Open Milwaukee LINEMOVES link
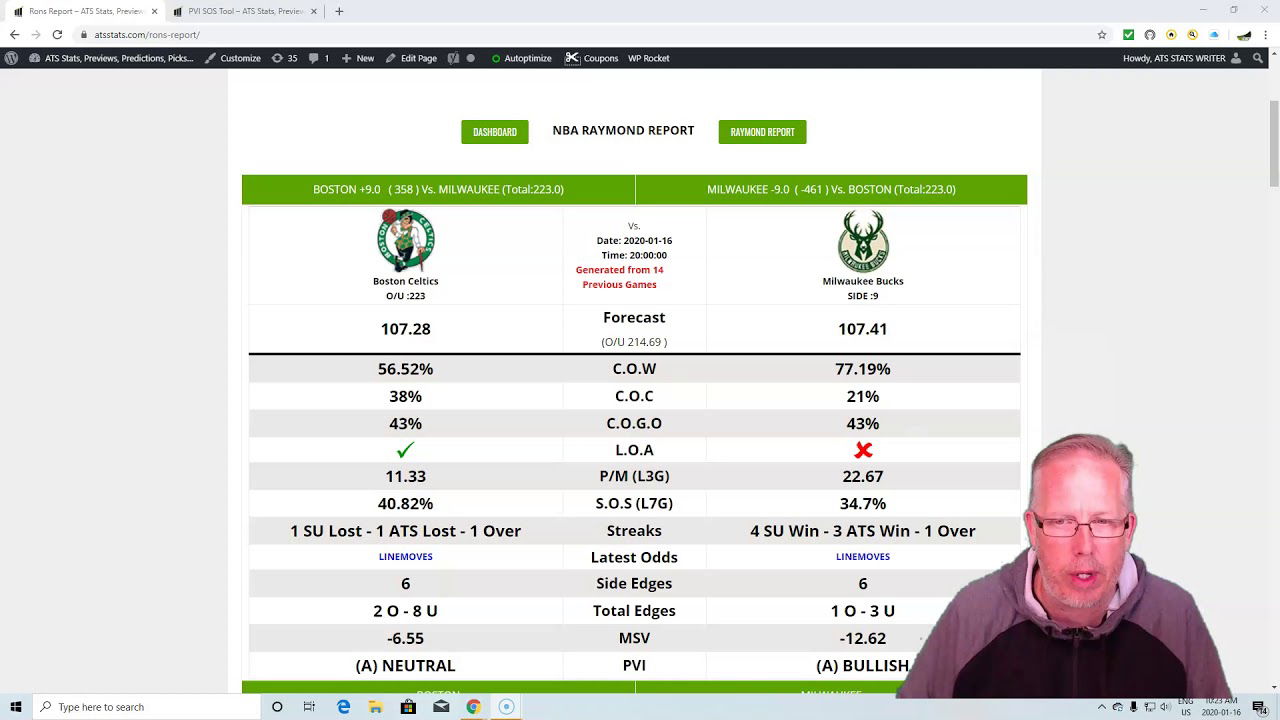This screenshot has width=1280, height=720. pos(862,556)
